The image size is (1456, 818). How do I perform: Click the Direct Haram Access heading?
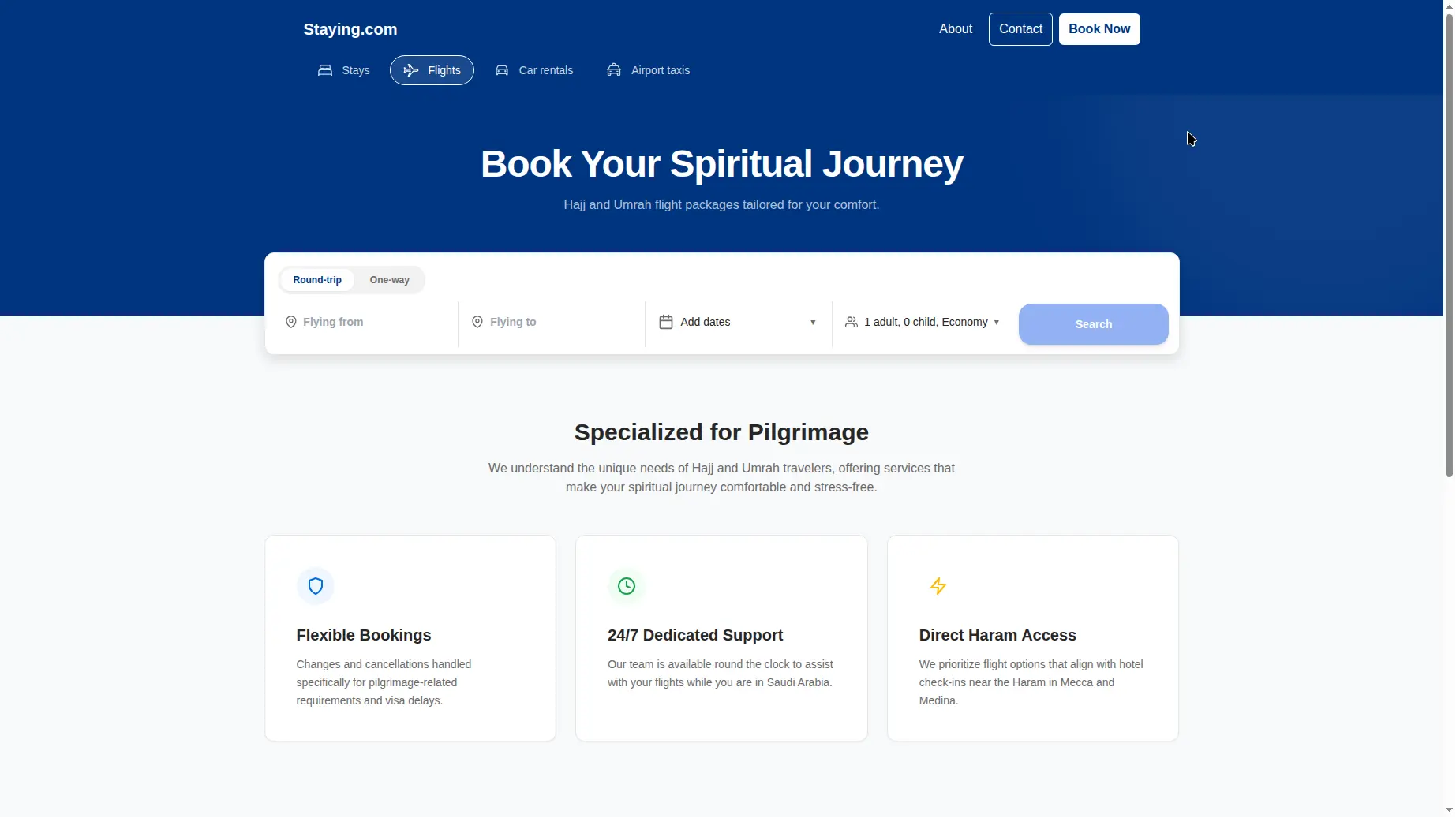[x=997, y=635]
